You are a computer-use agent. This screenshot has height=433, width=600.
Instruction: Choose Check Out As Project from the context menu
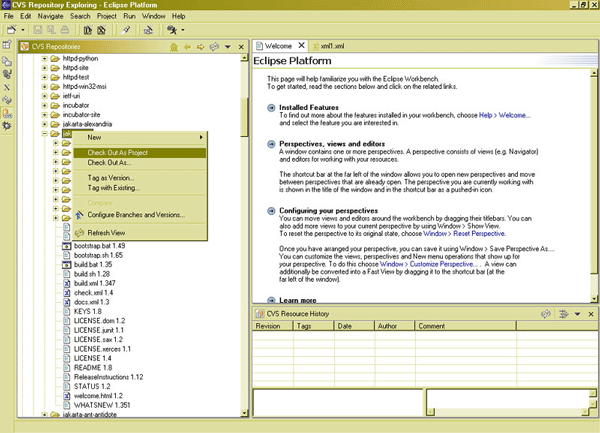(x=140, y=153)
